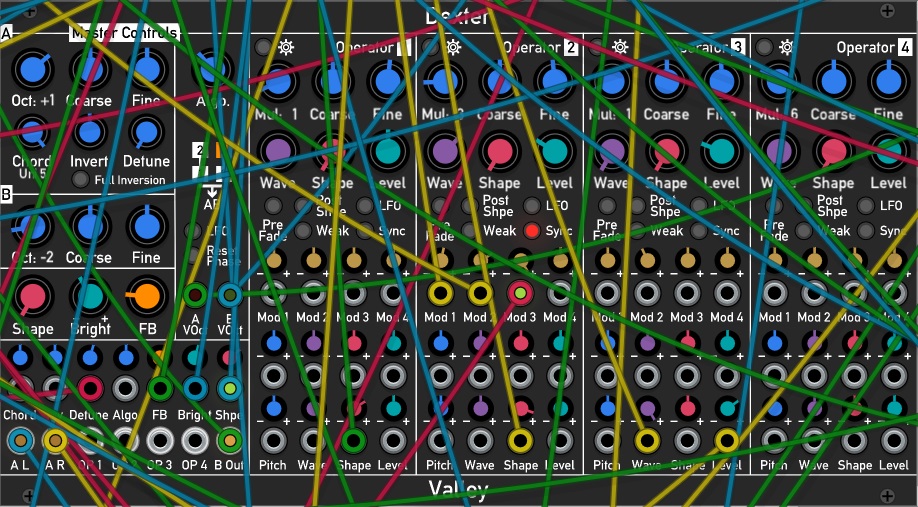The height and width of the screenshot is (507, 918).
Task: Click the gear icon for Operator 1
Action: coord(286,47)
